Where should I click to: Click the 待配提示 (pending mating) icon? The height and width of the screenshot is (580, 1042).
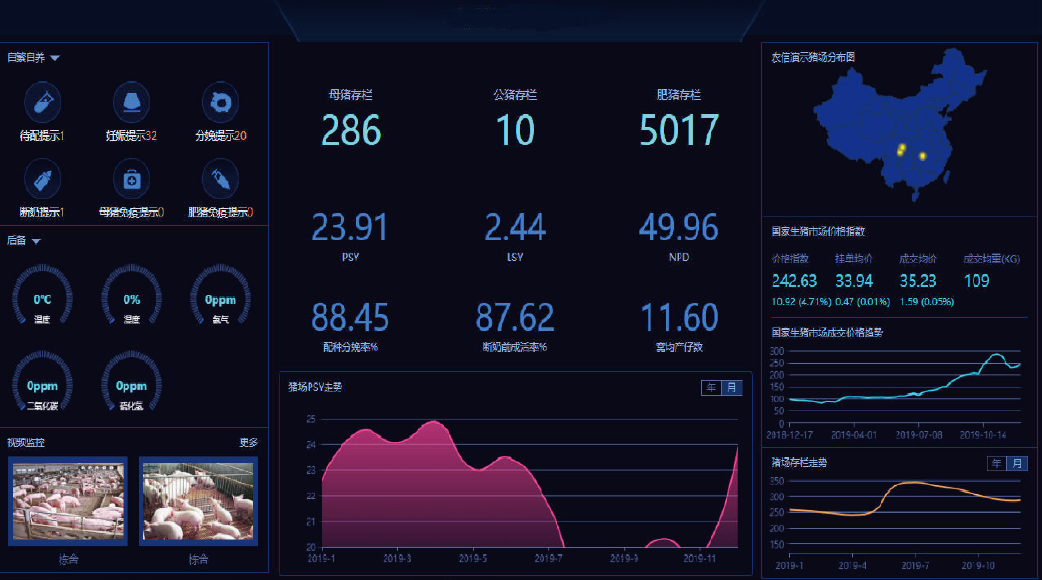pyautogui.click(x=42, y=101)
